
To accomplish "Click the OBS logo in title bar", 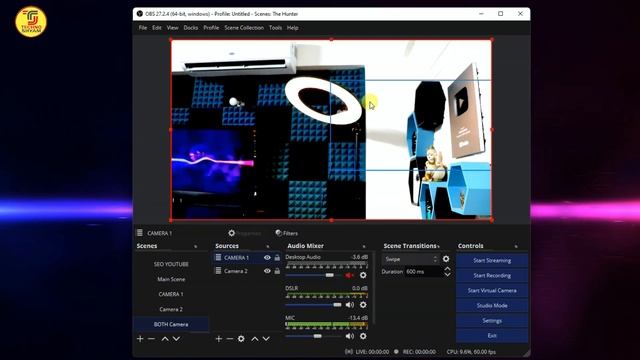I will pyautogui.click(x=140, y=14).
